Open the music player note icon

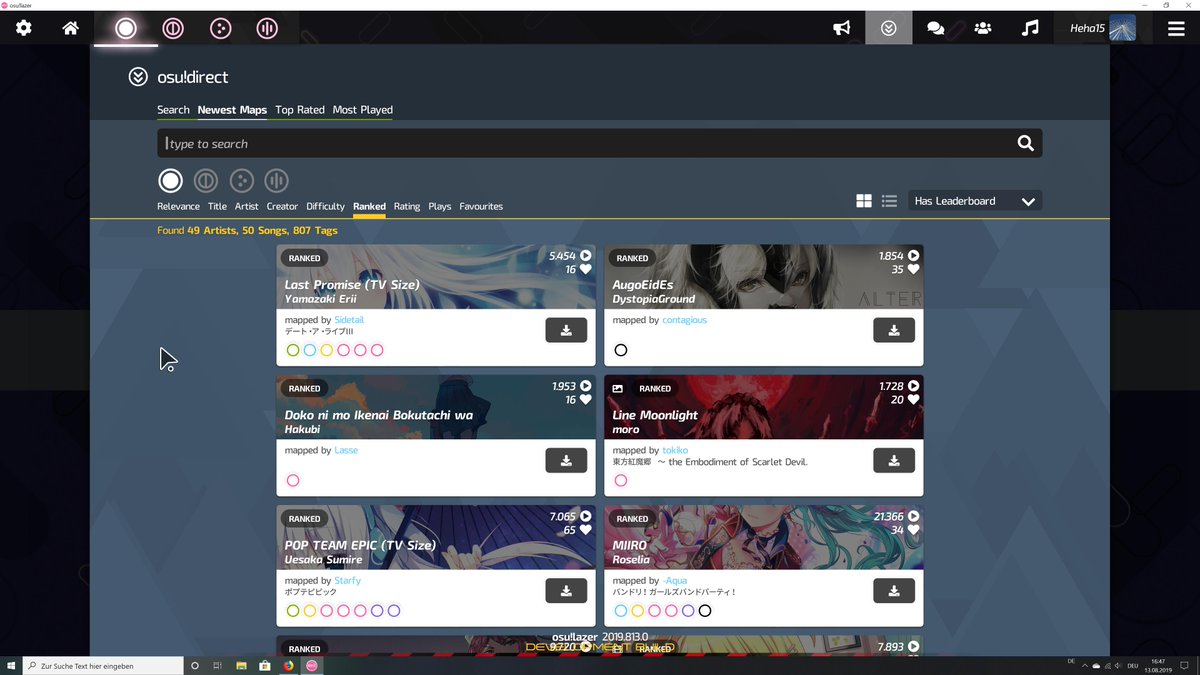click(1030, 28)
